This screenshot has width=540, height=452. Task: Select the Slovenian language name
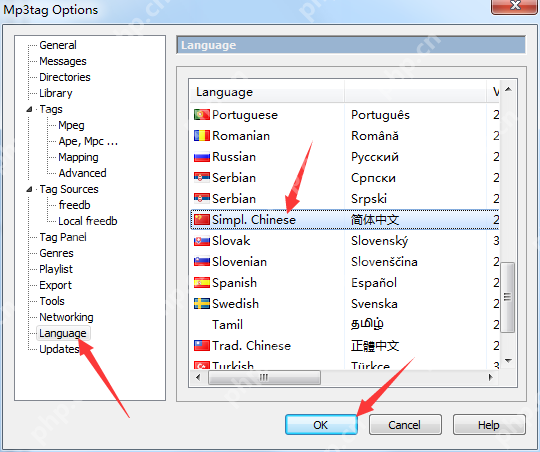click(240, 262)
